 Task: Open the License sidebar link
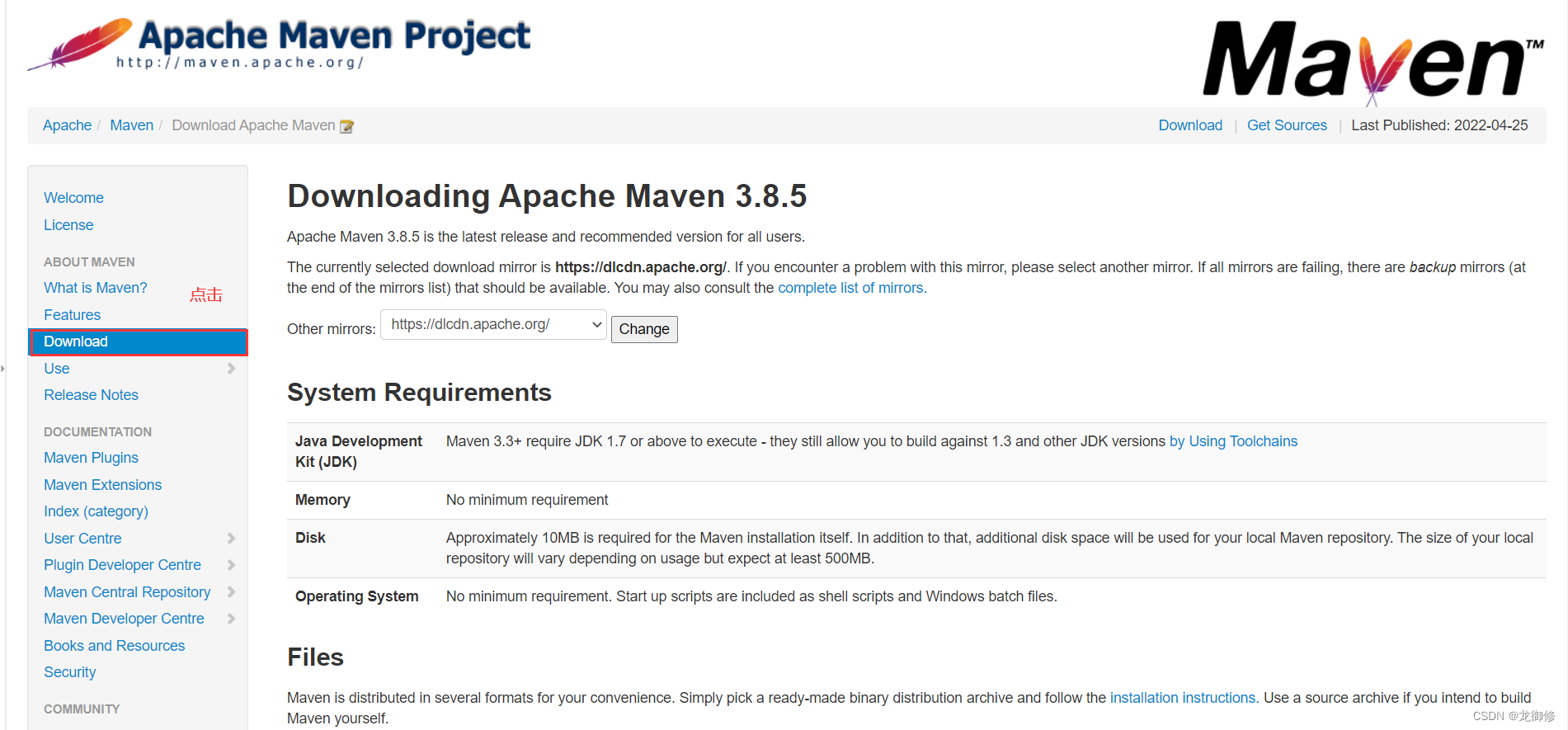[x=68, y=225]
